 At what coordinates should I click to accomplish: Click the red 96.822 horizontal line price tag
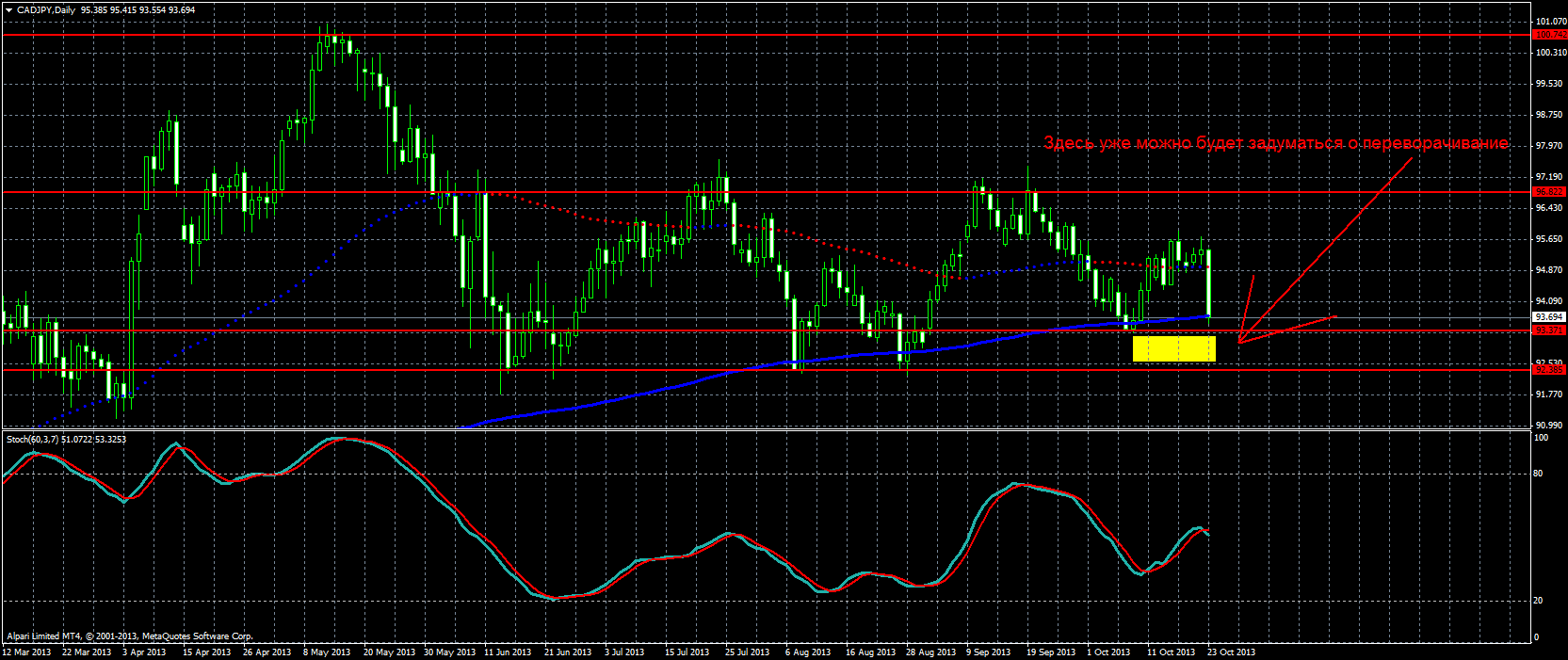1550,192
